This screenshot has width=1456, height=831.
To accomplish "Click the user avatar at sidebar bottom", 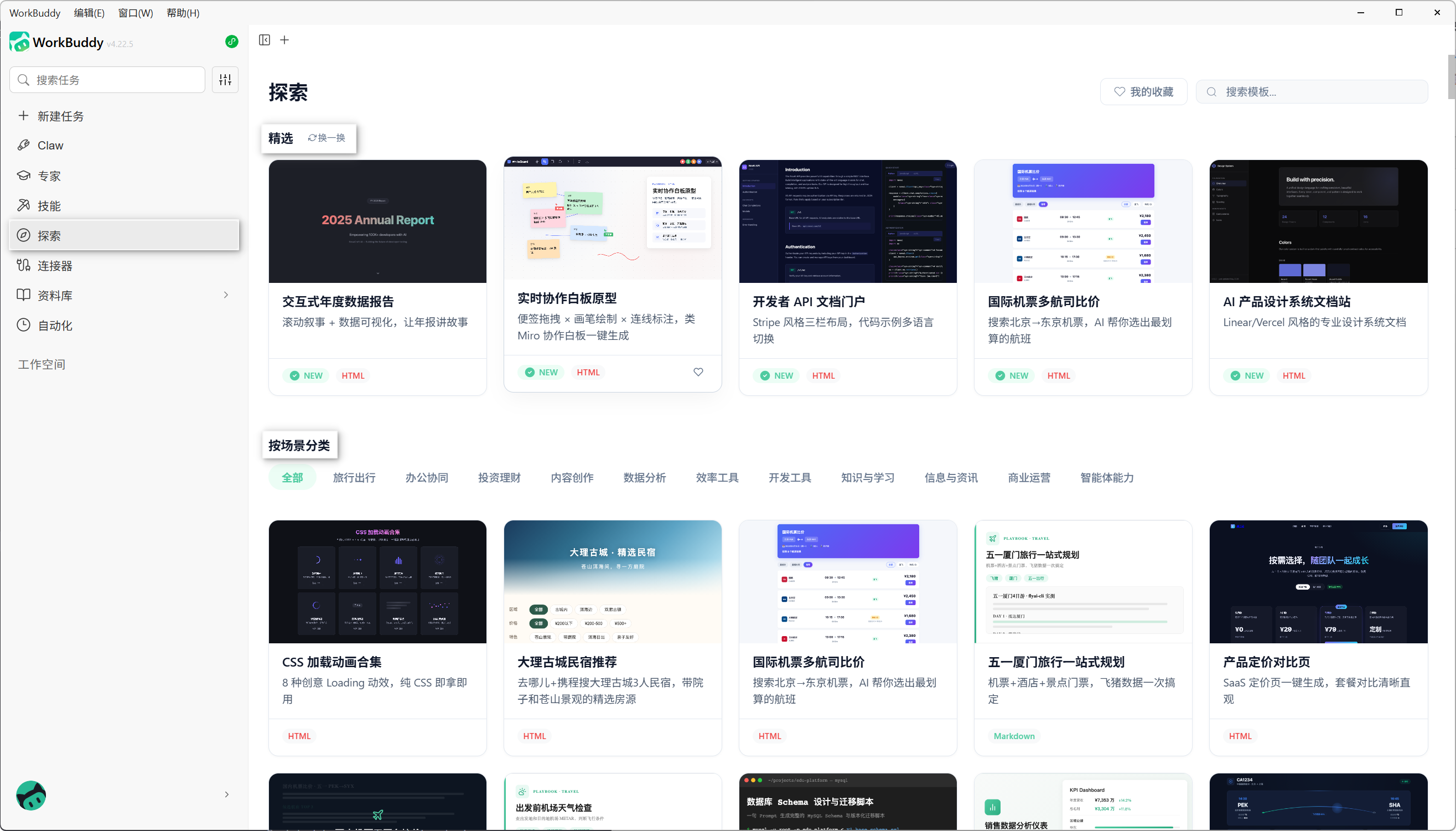I will pos(31,795).
